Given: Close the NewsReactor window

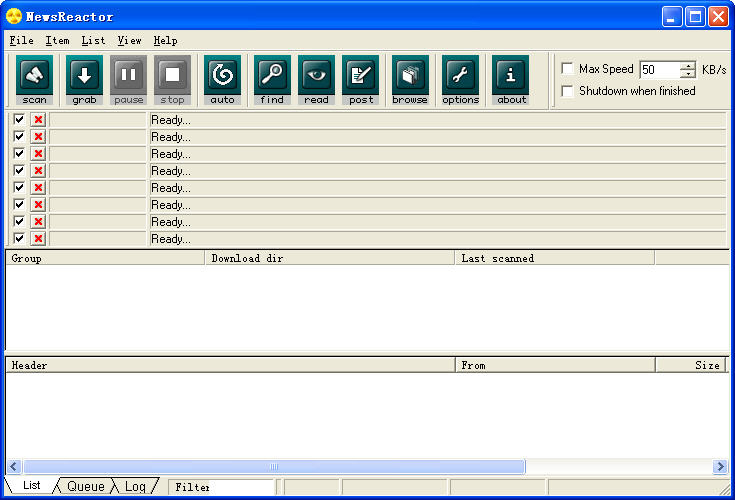Looking at the screenshot, I should pyautogui.click(x=718, y=17).
